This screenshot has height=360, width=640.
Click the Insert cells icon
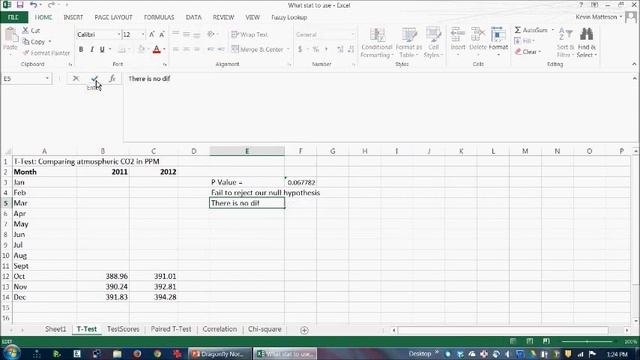tap(458, 34)
